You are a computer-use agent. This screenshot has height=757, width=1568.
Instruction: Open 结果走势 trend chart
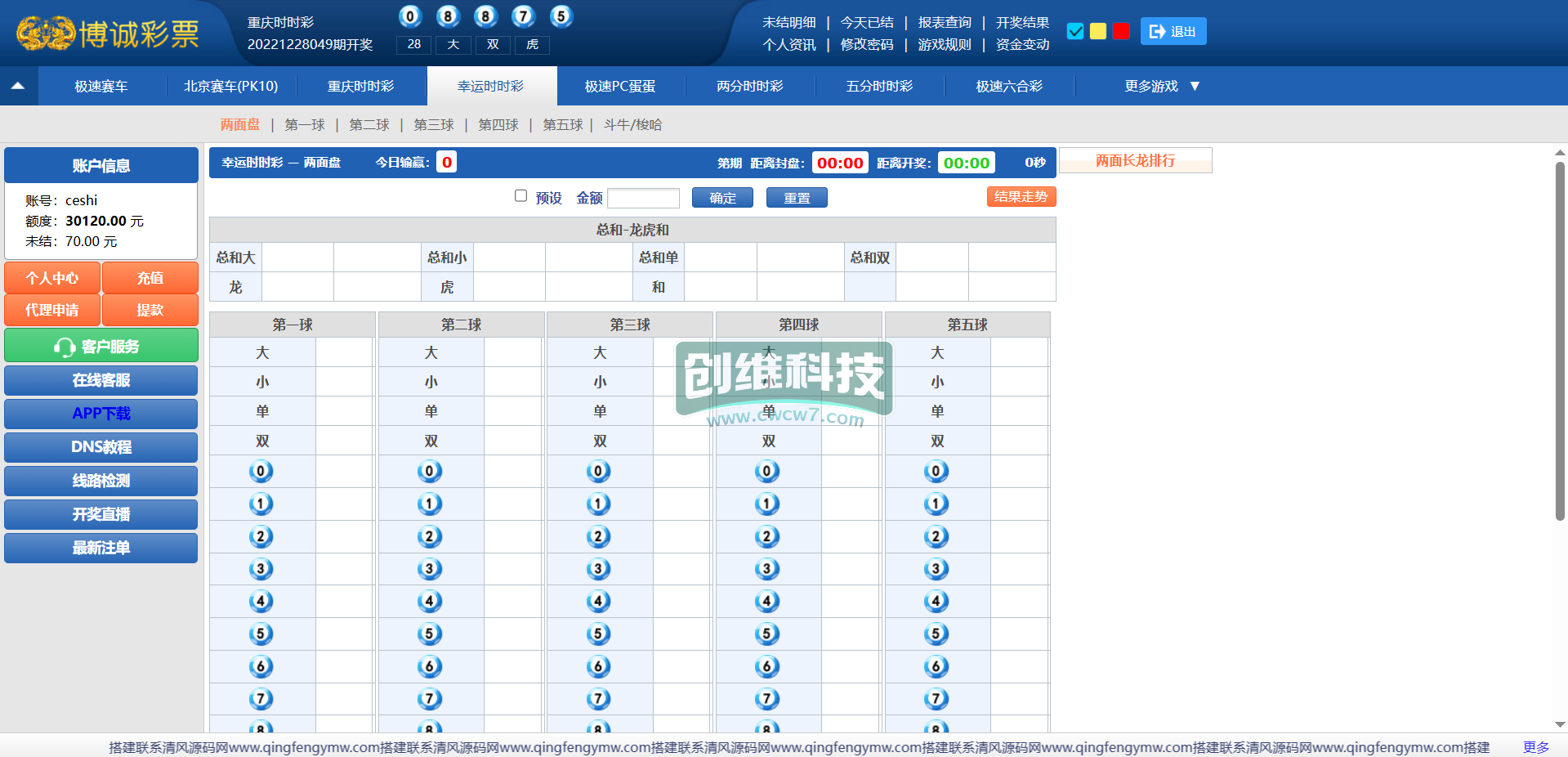click(1021, 196)
